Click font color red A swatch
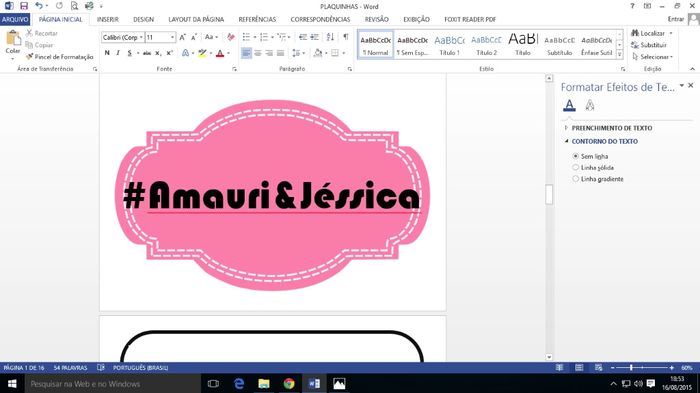 point(220,53)
